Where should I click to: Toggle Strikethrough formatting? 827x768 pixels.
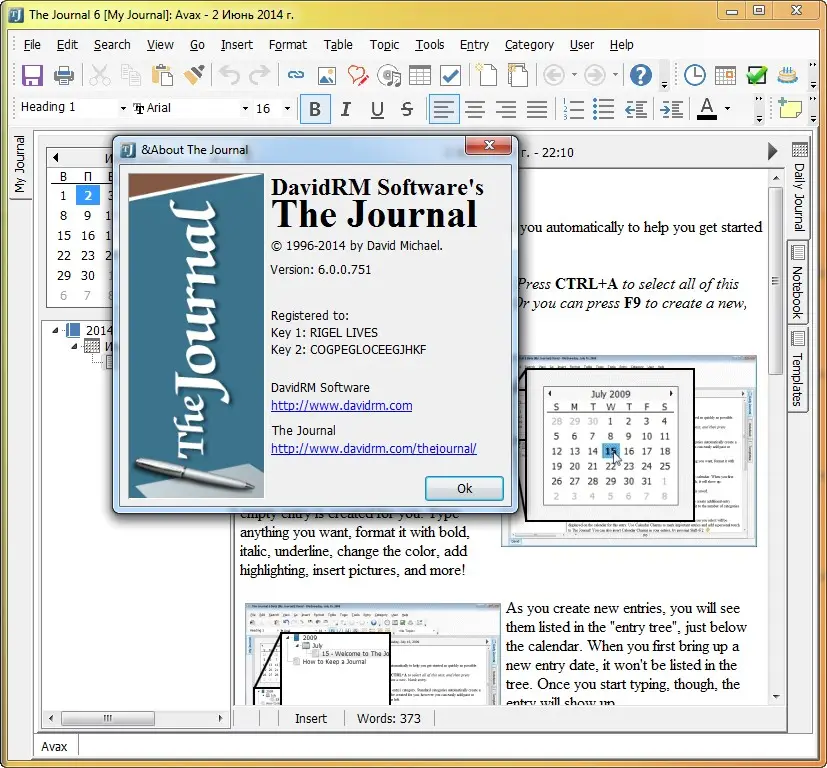point(407,109)
